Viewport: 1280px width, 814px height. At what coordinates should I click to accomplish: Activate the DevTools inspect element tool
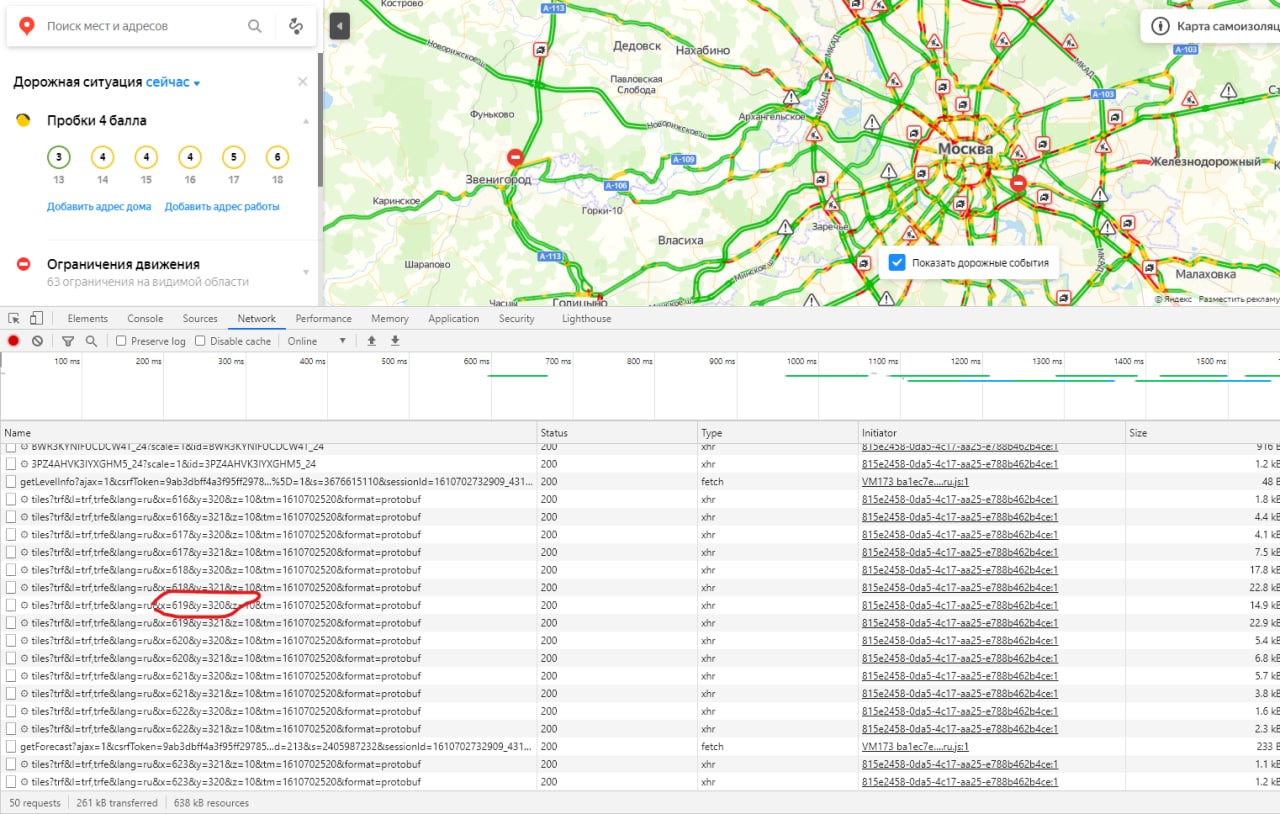(14, 318)
